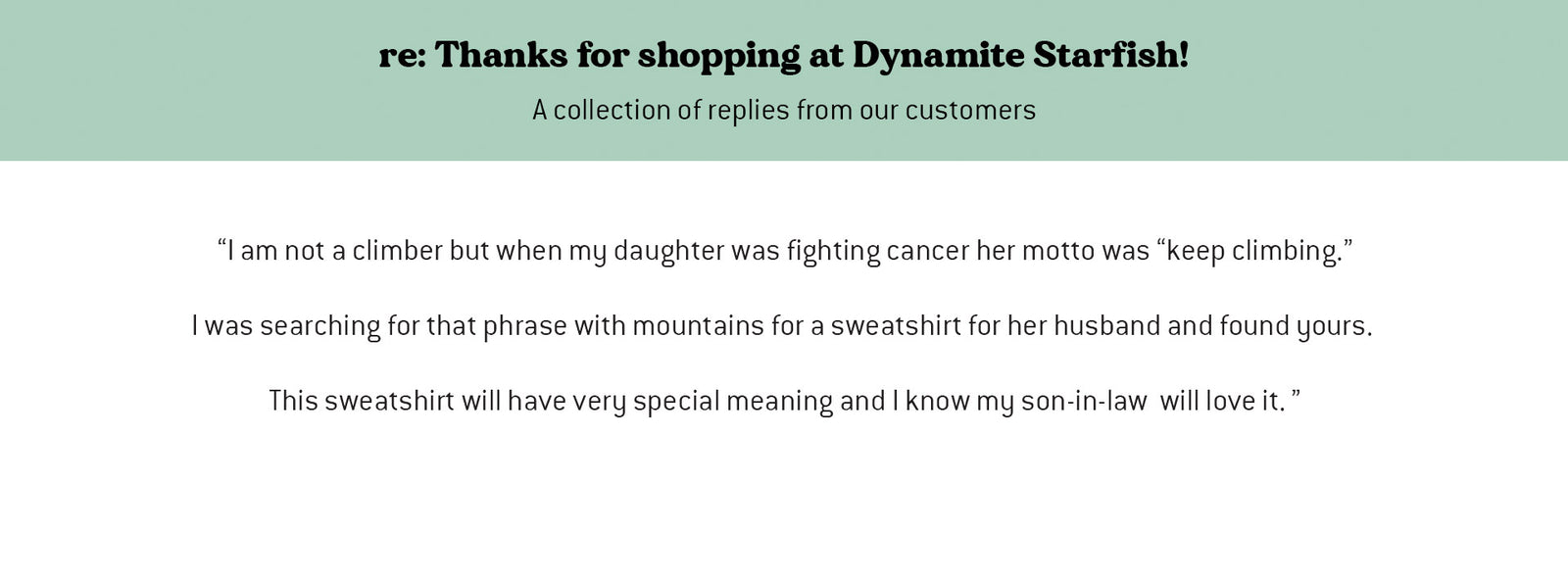Click the word "customers" in the subtitle
Screen dimensions: 1568x580
pos(970,110)
